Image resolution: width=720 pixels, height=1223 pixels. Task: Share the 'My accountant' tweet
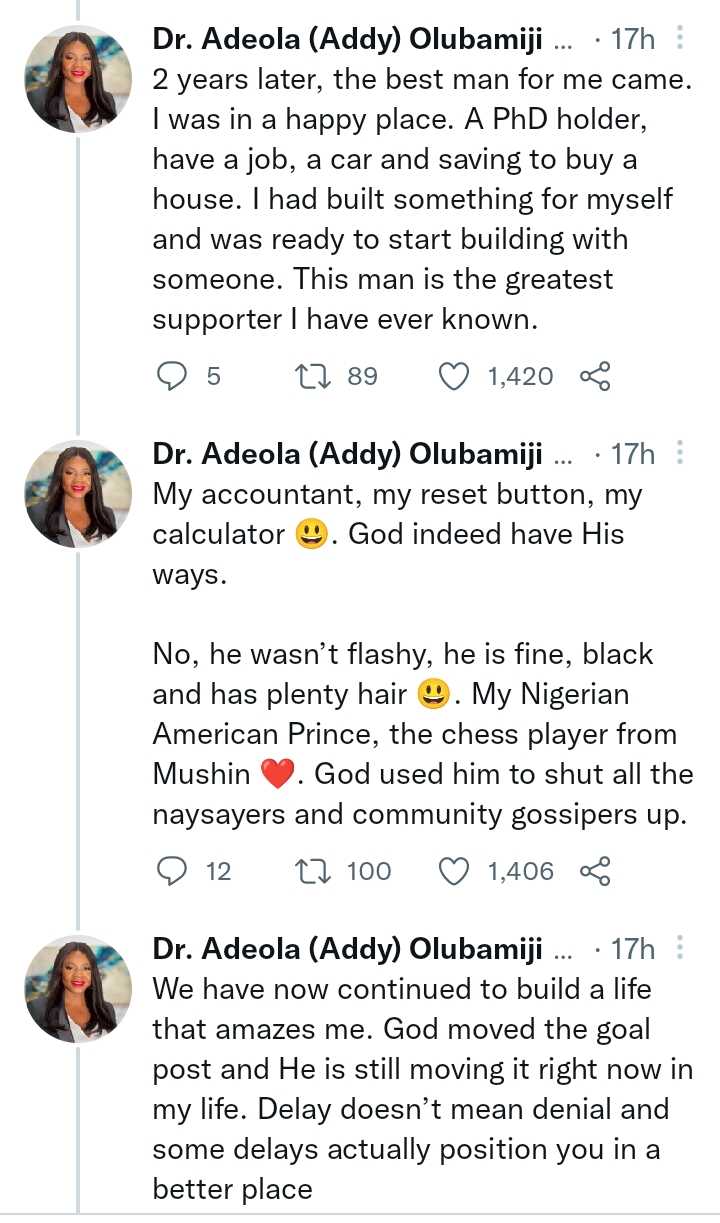[594, 871]
